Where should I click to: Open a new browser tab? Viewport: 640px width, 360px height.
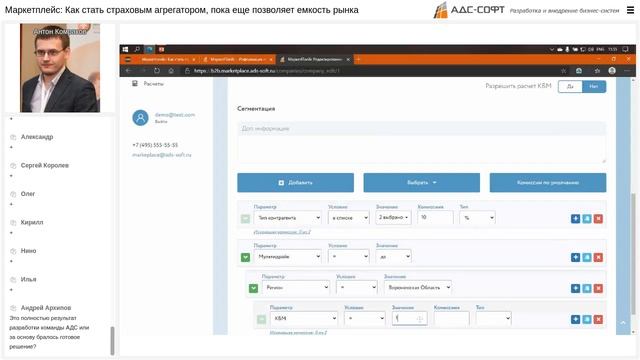(x=358, y=60)
